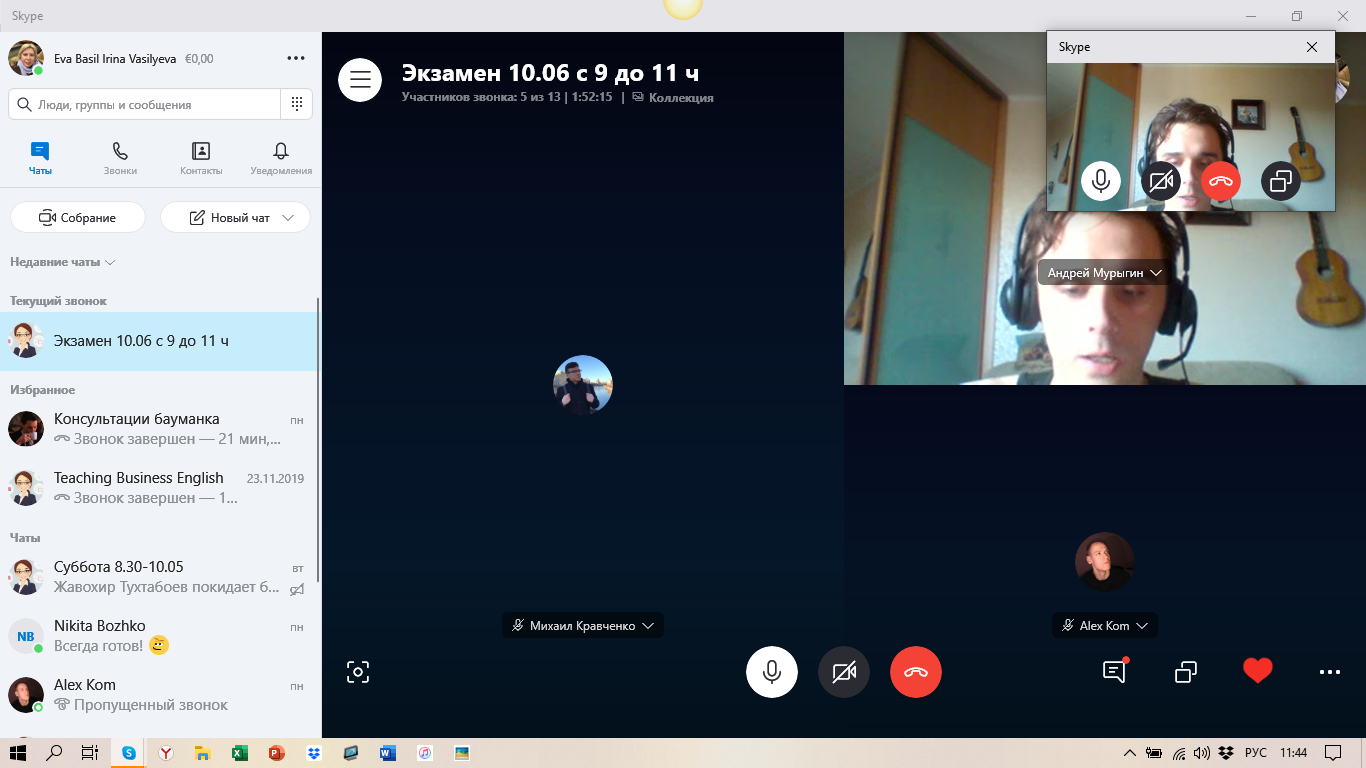Mute the microphone in main call controls
Image resolution: width=1366 pixels, height=768 pixels.
[771, 672]
